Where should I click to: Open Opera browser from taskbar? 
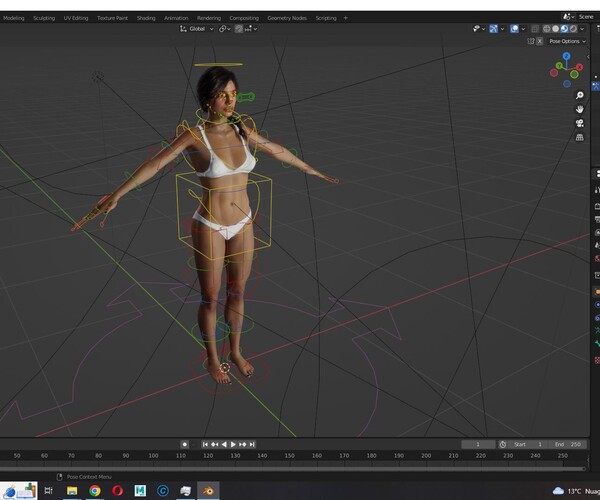pos(117,490)
